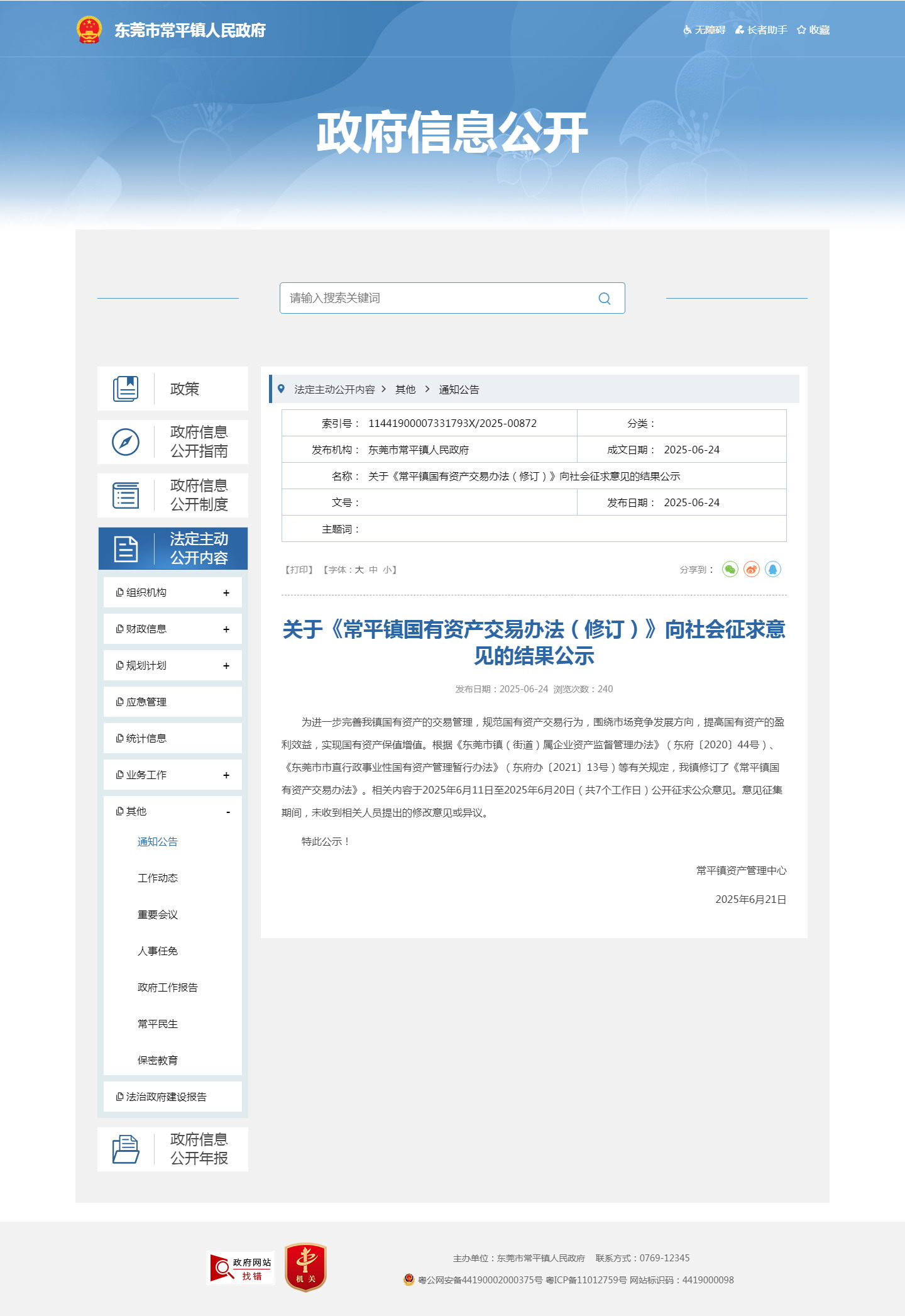
Task: Collapse the 其他 section
Action: [x=228, y=812]
